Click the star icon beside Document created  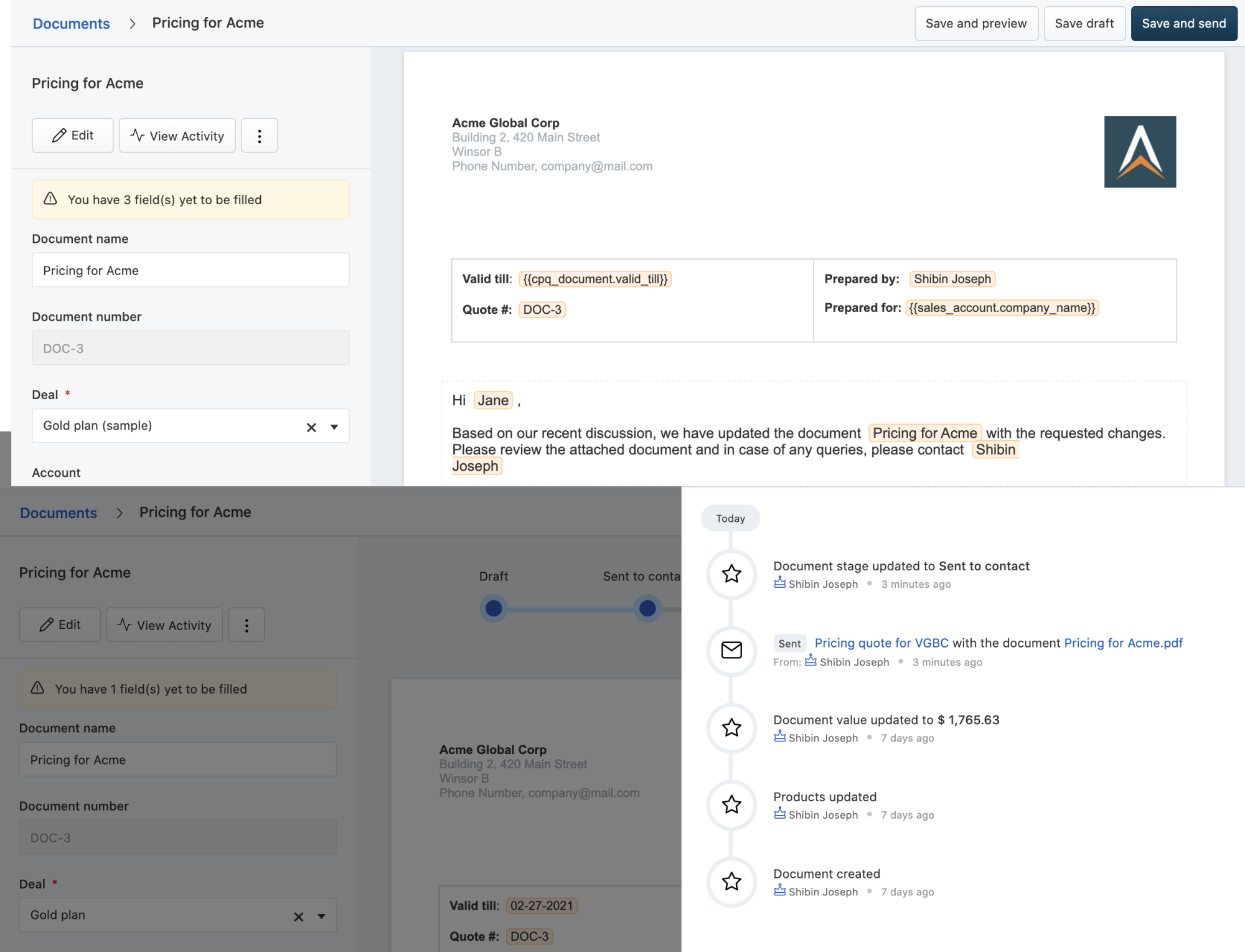click(731, 882)
